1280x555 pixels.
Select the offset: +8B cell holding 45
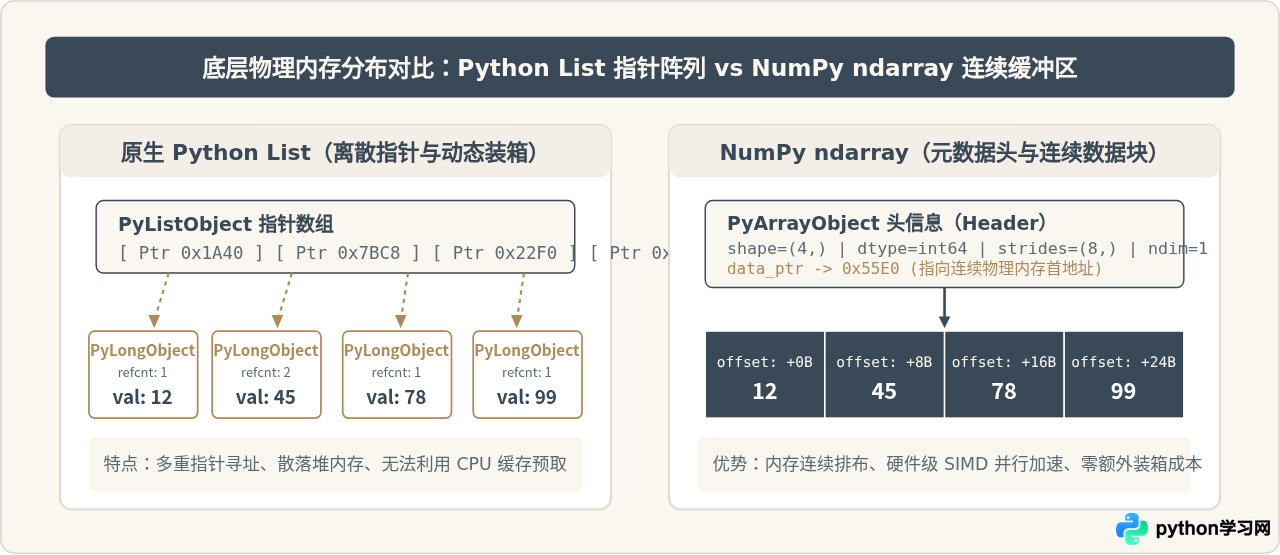coord(884,374)
